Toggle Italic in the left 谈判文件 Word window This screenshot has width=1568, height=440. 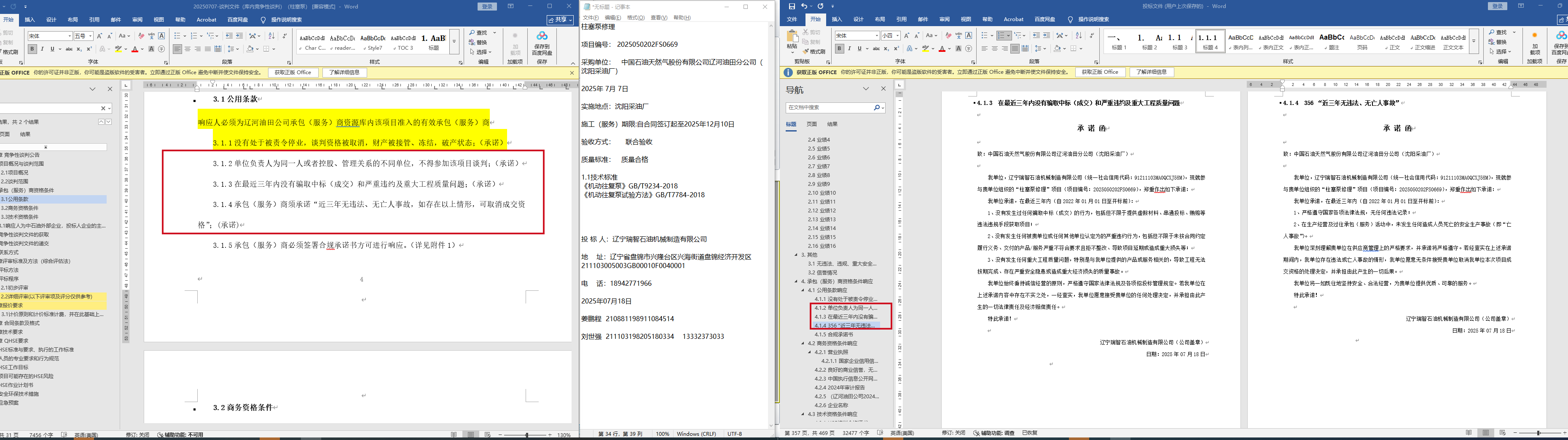[42, 49]
